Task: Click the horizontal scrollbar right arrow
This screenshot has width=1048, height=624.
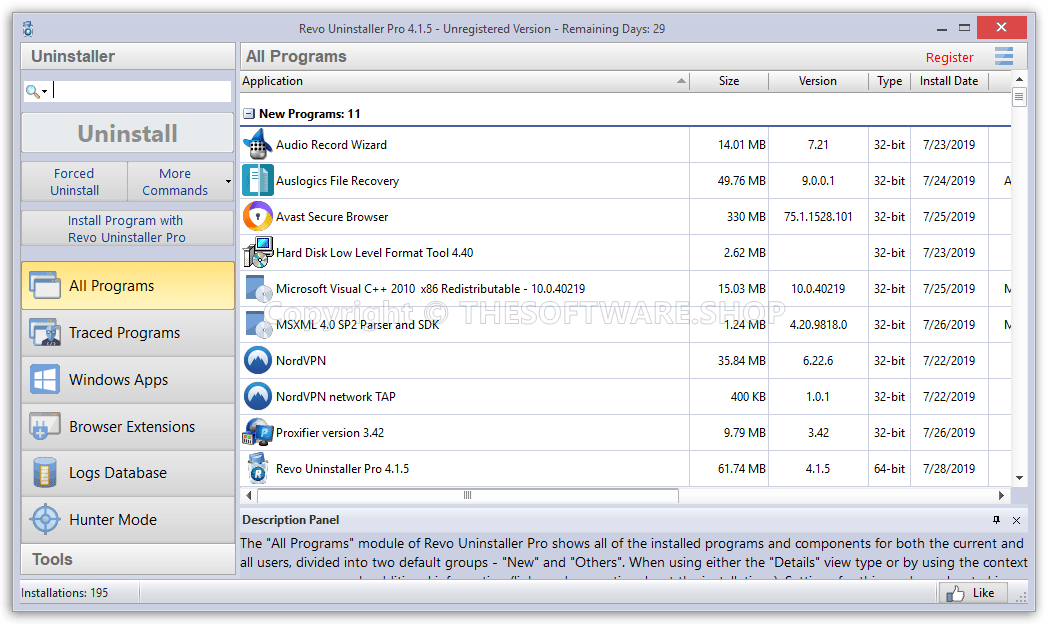Action: tap(1001, 495)
